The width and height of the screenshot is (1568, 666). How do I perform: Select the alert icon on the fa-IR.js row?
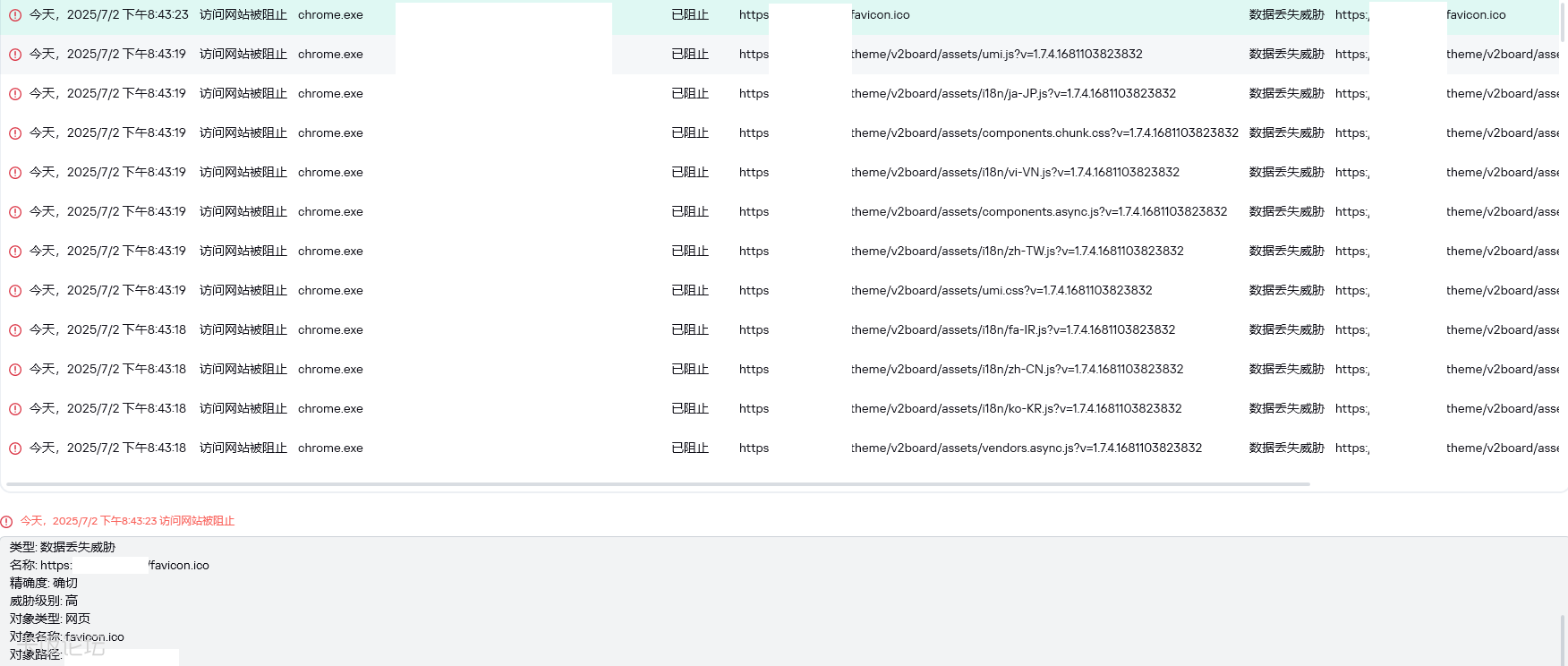click(15, 330)
